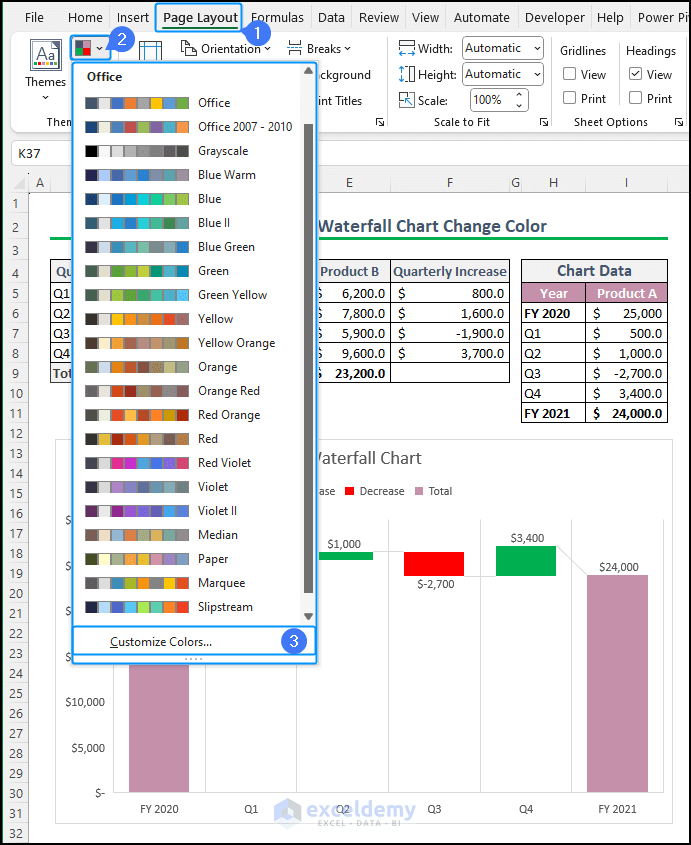691x845 pixels.
Task: Click column header E
Action: pos(349,183)
